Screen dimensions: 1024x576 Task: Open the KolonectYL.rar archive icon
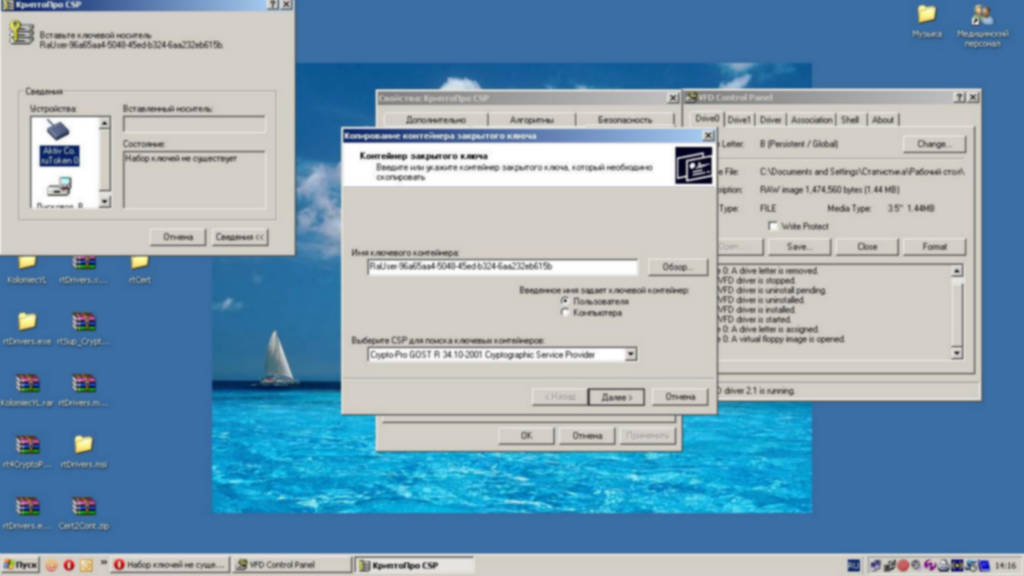tap(27, 385)
